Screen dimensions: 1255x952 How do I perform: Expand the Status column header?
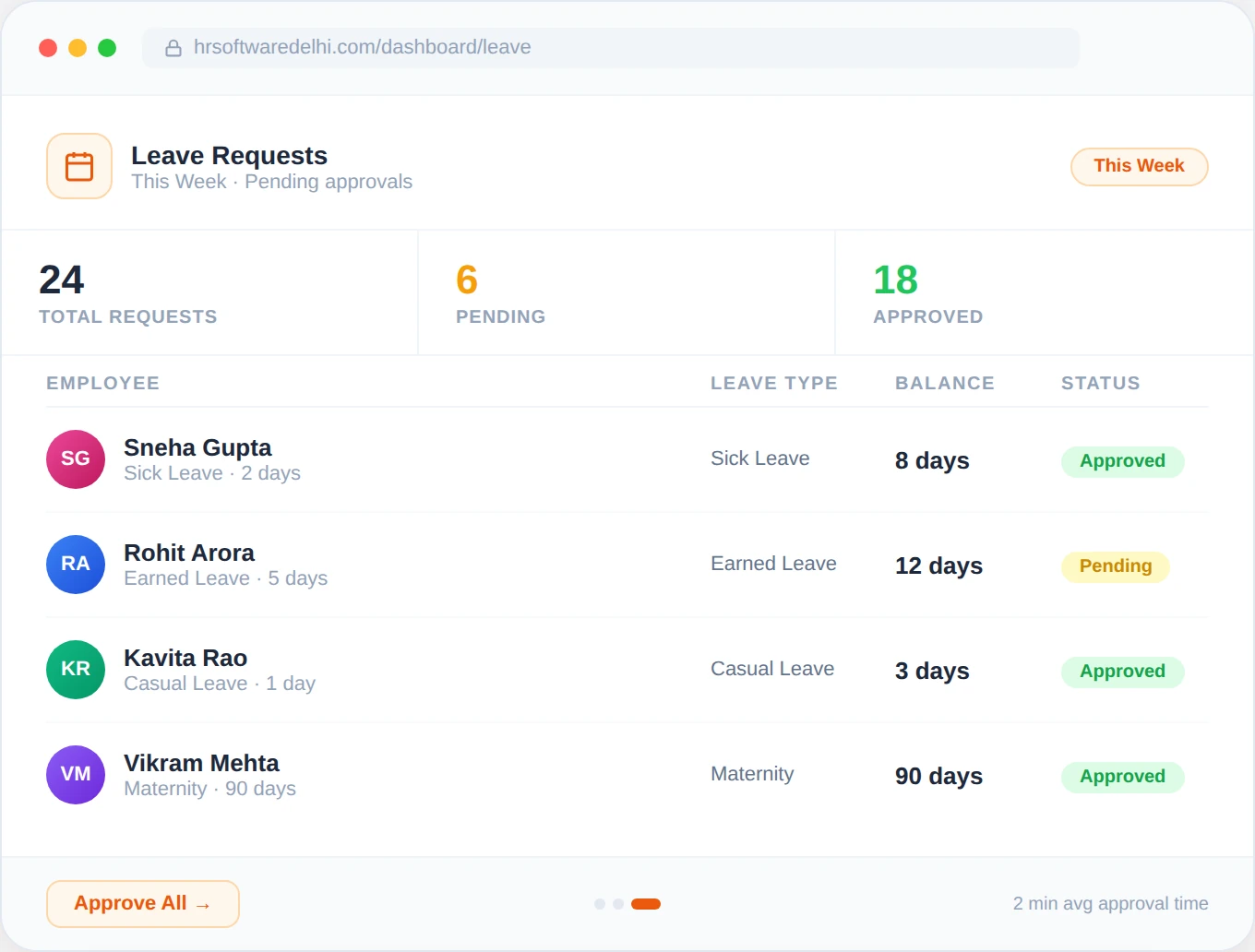tap(1100, 383)
